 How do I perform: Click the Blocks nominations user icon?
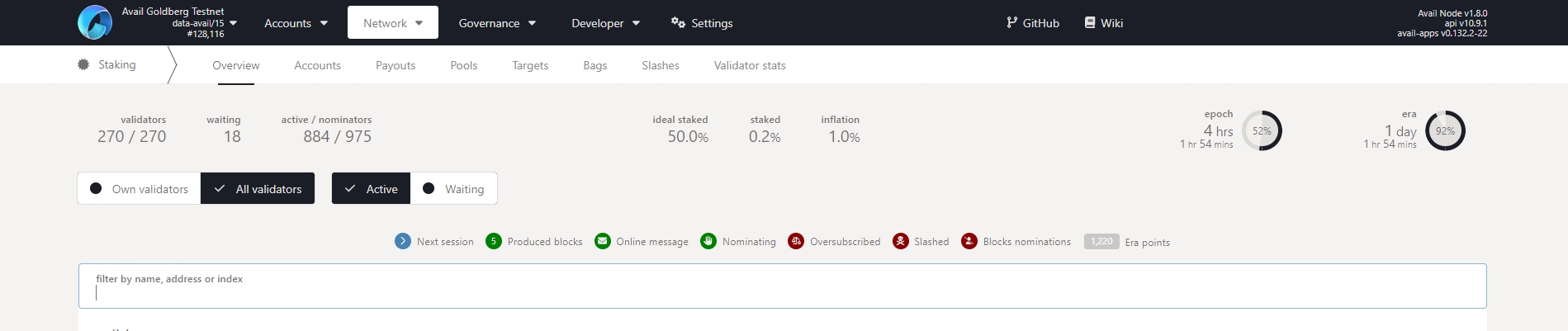pos(969,241)
